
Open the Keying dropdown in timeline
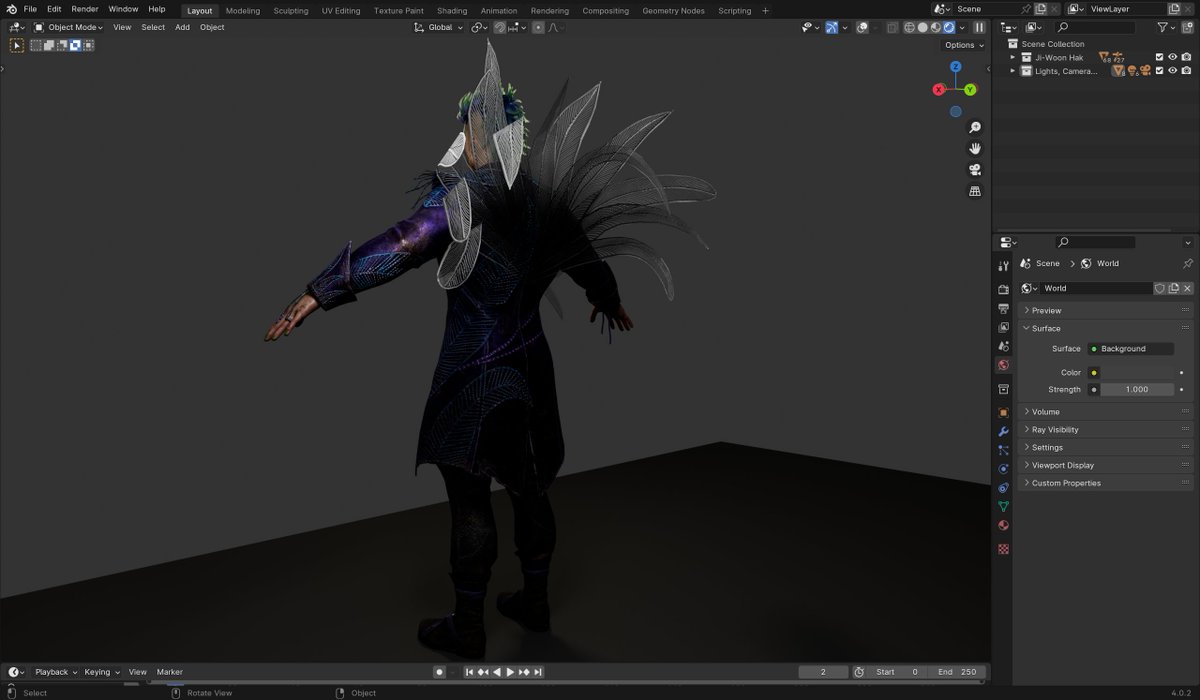102,672
